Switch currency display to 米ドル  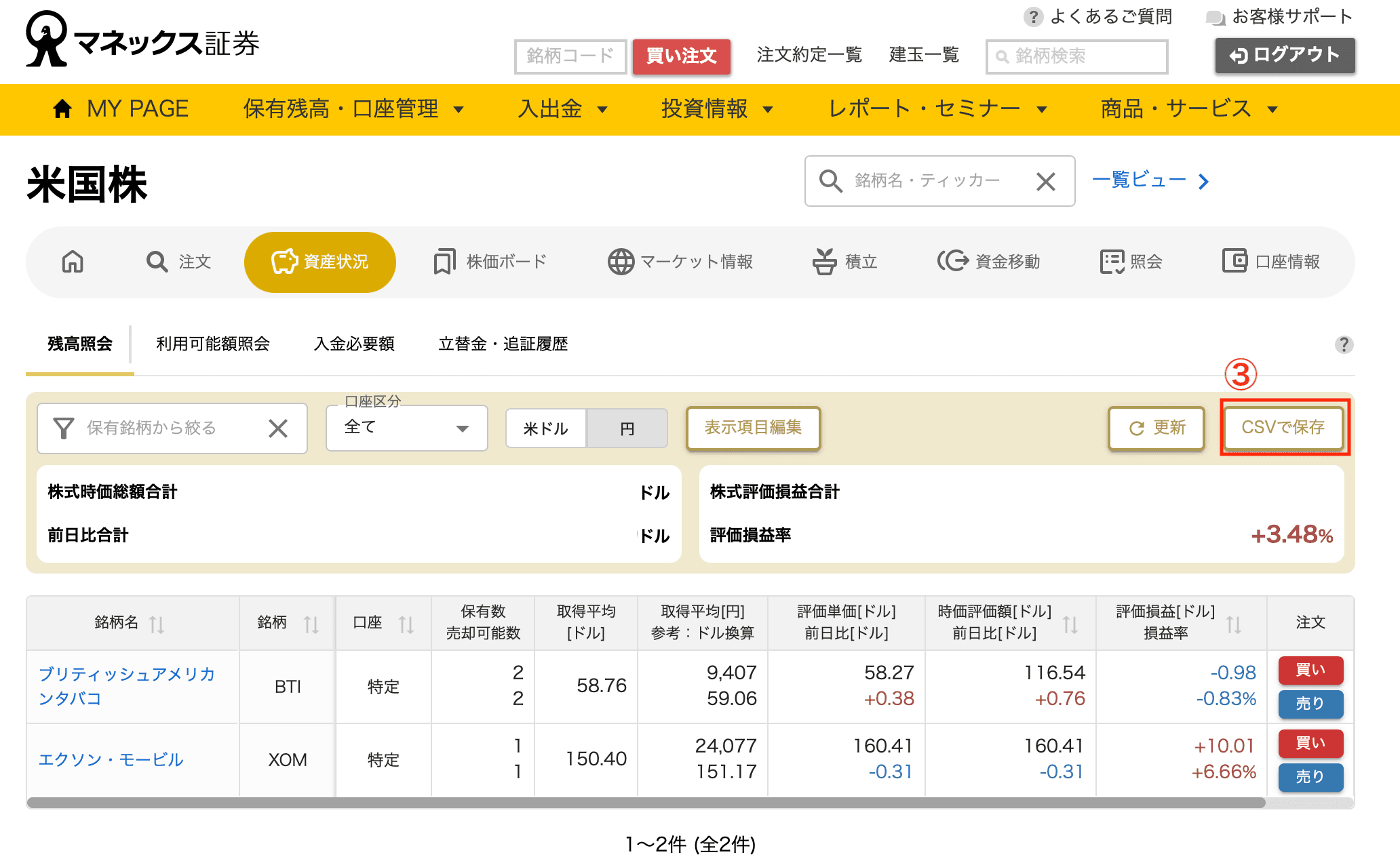click(546, 428)
